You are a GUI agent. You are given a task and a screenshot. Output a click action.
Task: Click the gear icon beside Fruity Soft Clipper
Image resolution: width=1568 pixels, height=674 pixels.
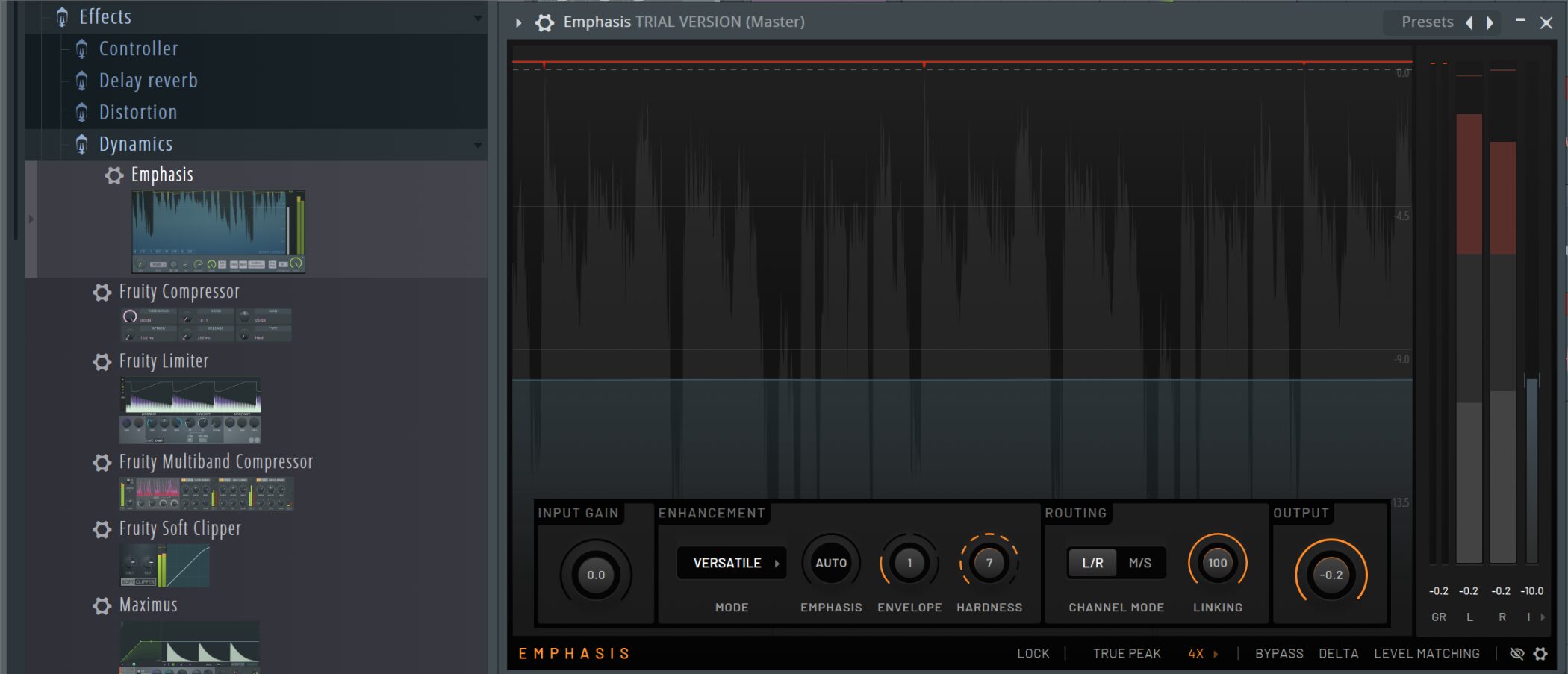pyautogui.click(x=102, y=529)
